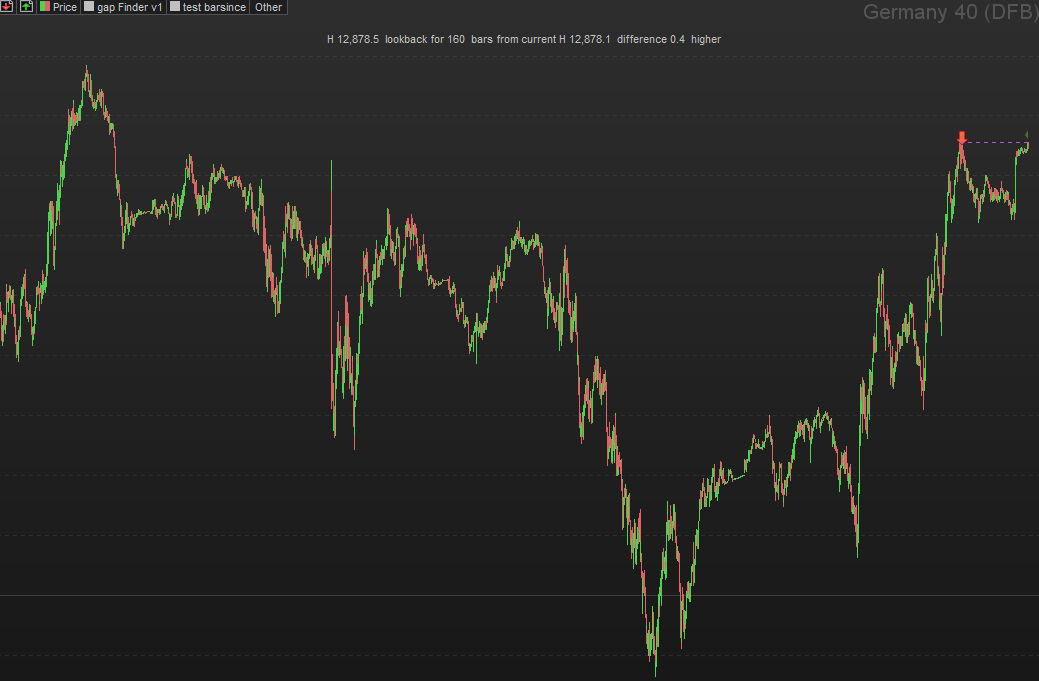Click the 'difference 0.4 higher' text
The height and width of the screenshot is (681, 1039).
point(669,39)
